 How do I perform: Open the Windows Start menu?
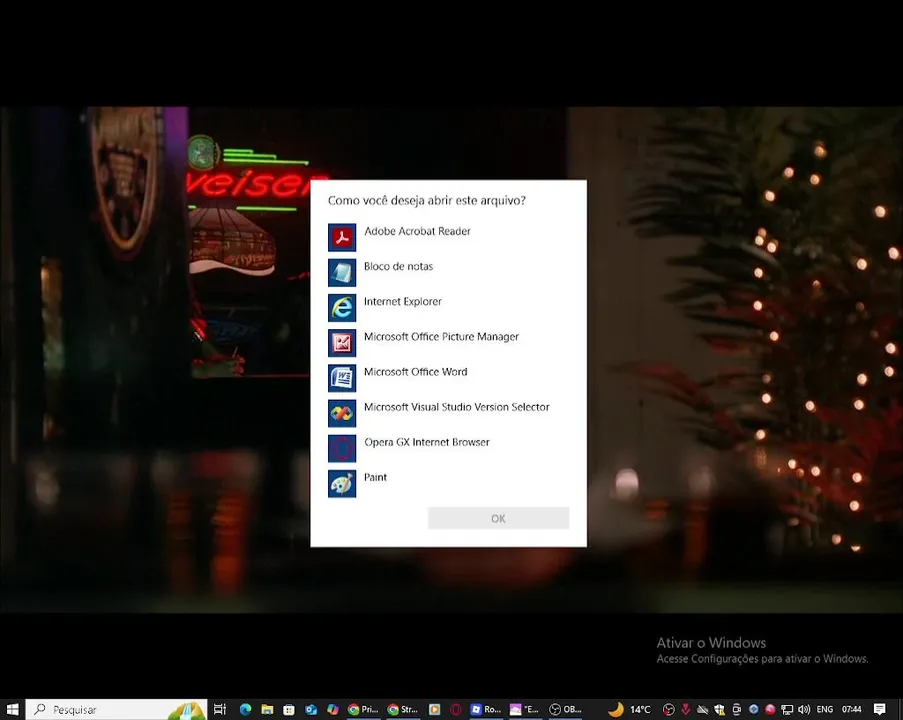coord(12,709)
